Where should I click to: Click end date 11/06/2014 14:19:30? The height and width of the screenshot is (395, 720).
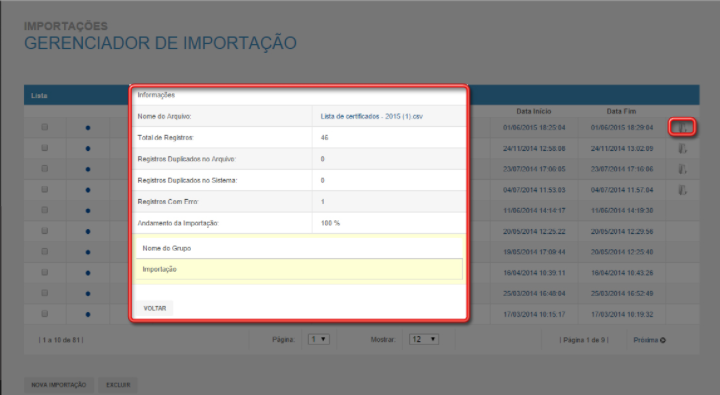(622, 211)
